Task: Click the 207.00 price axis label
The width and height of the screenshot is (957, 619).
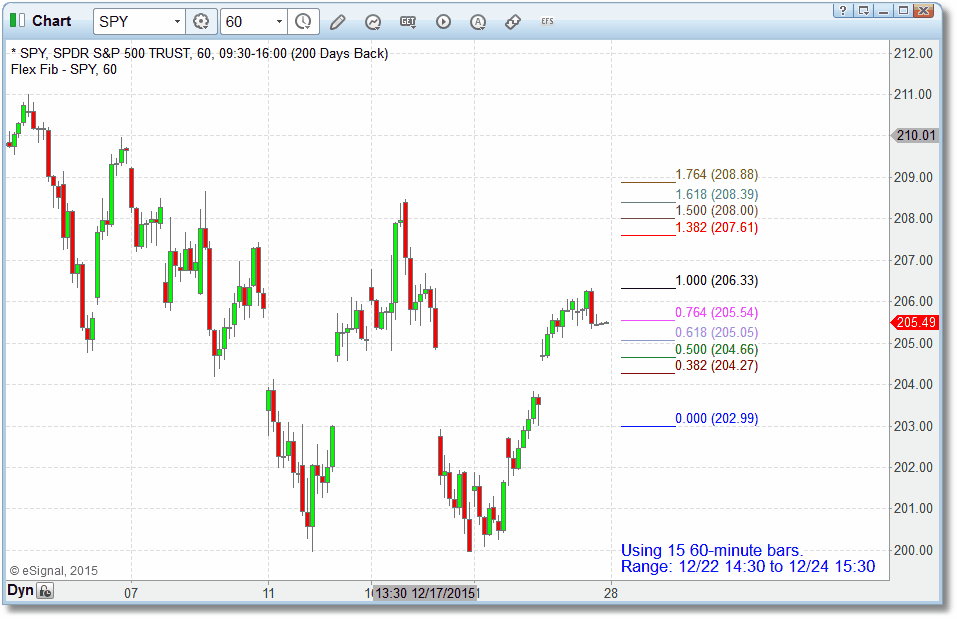Action: tap(914, 261)
